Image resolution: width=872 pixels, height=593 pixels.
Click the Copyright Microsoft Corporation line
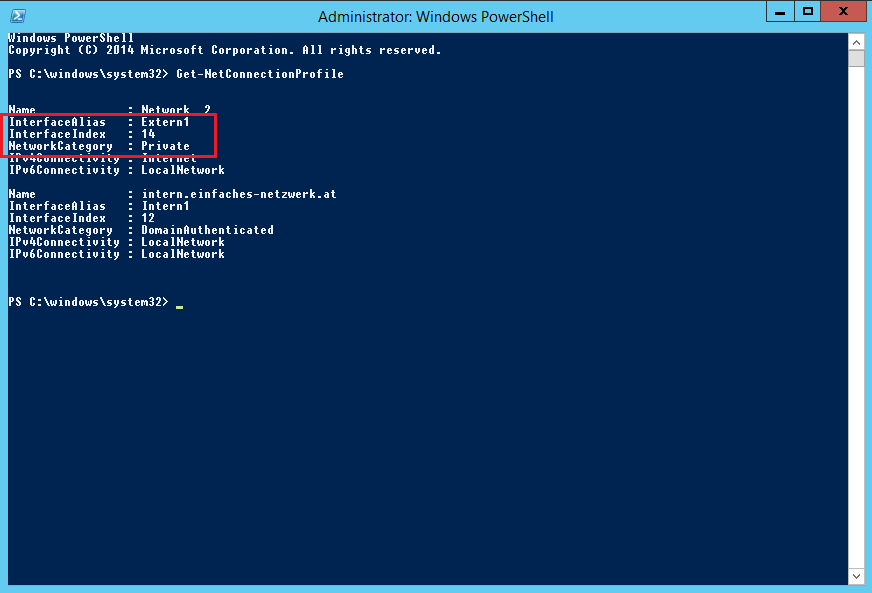point(225,50)
